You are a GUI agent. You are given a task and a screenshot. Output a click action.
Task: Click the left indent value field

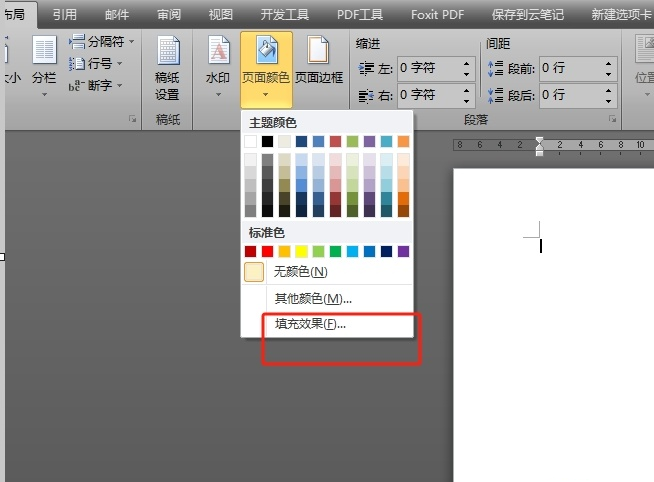[x=428, y=68]
